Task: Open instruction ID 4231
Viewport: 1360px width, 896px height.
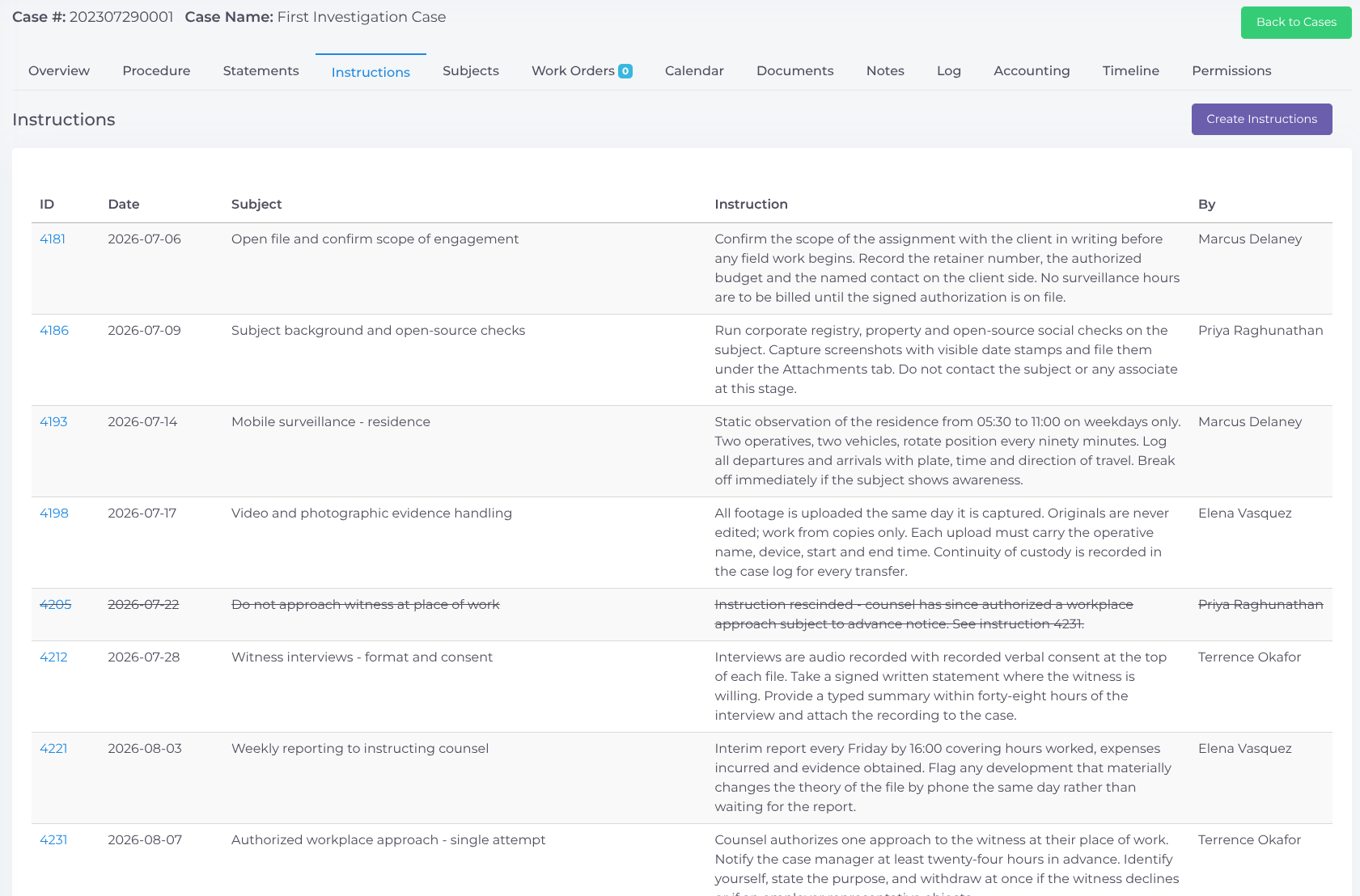Action: pyautogui.click(x=53, y=840)
